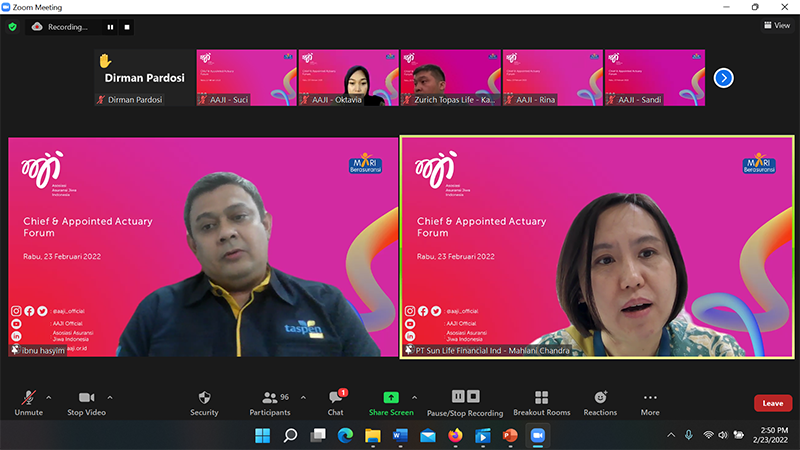The height and width of the screenshot is (450, 800).
Task: Show hidden system tray icons
Action: point(671,435)
